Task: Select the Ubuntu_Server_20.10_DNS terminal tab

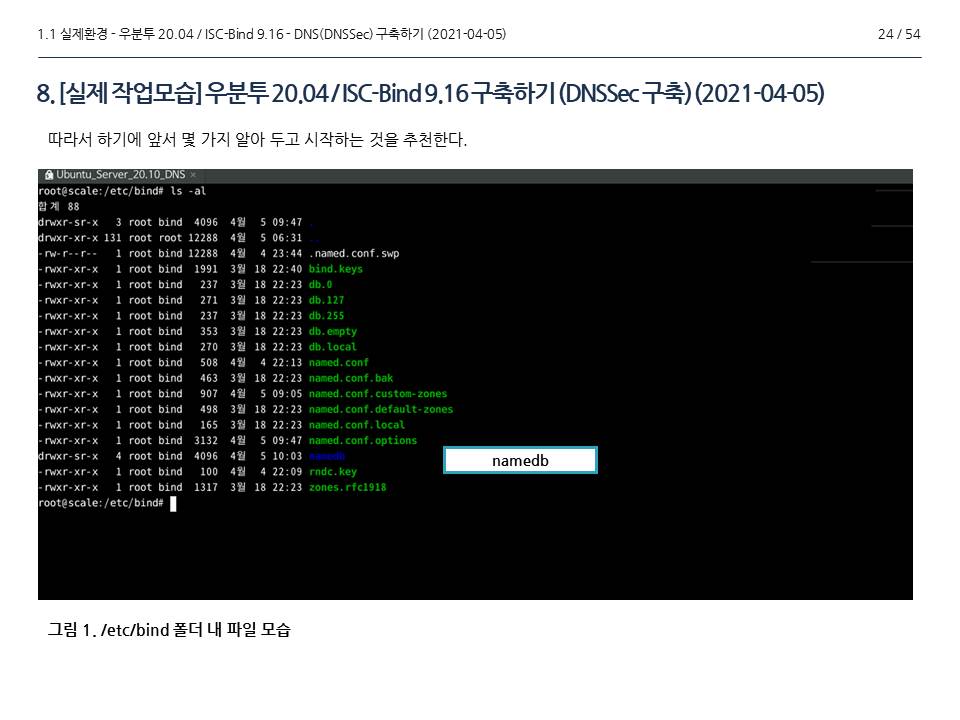Action: click(120, 175)
